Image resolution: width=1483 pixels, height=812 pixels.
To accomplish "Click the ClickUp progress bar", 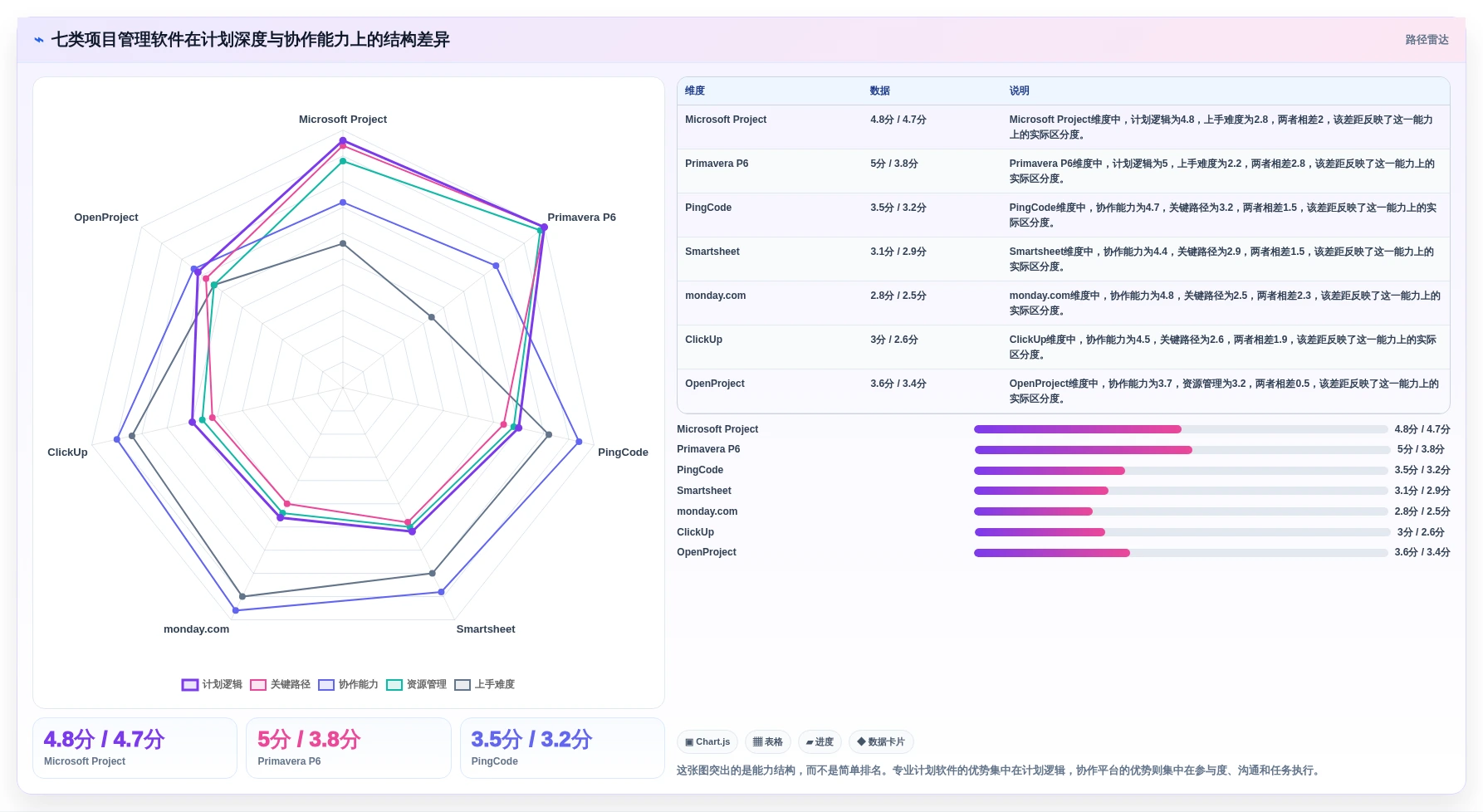I will click(x=1181, y=532).
